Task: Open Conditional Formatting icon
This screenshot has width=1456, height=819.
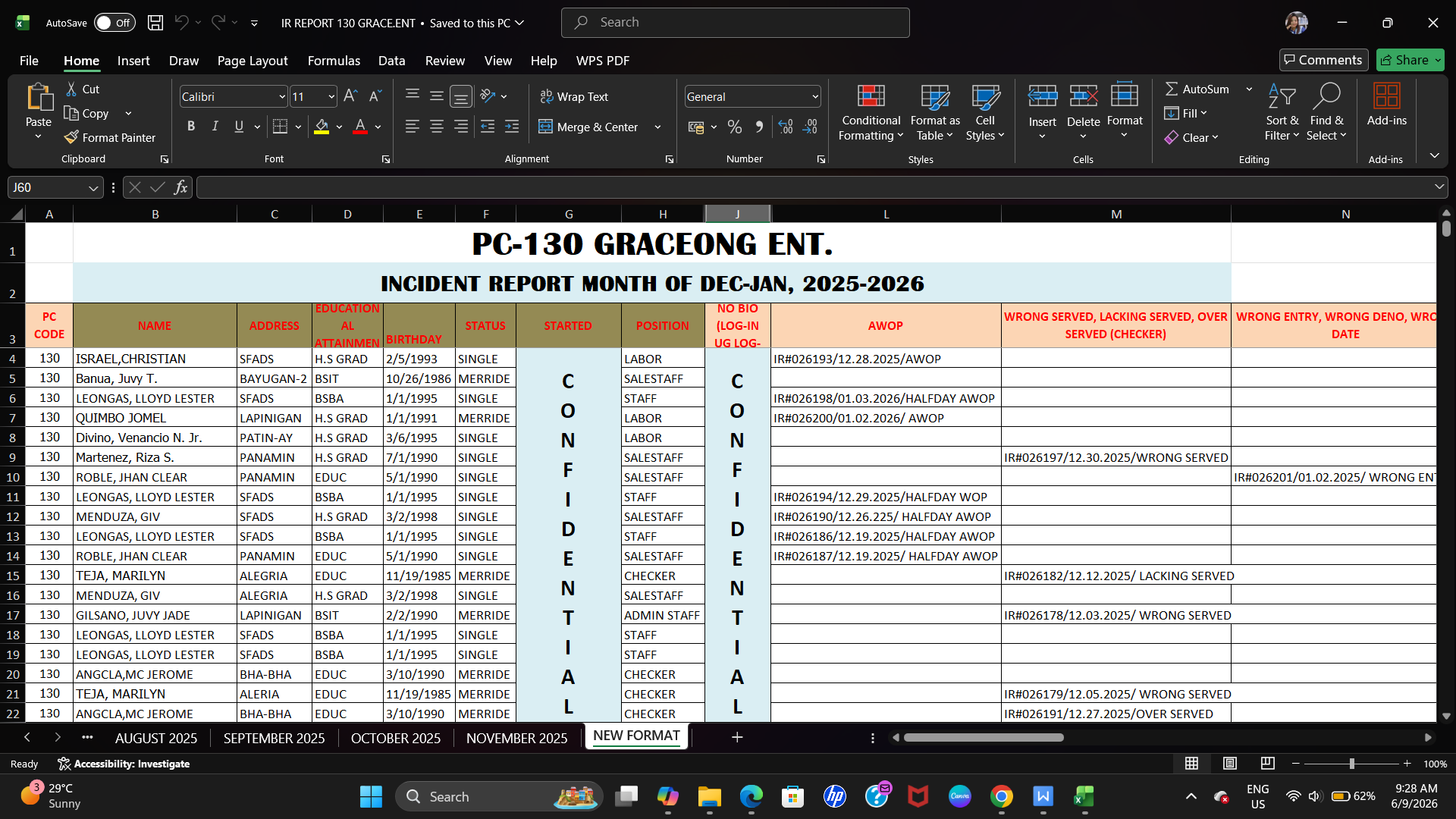Action: pyautogui.click(x=871, y=96)
